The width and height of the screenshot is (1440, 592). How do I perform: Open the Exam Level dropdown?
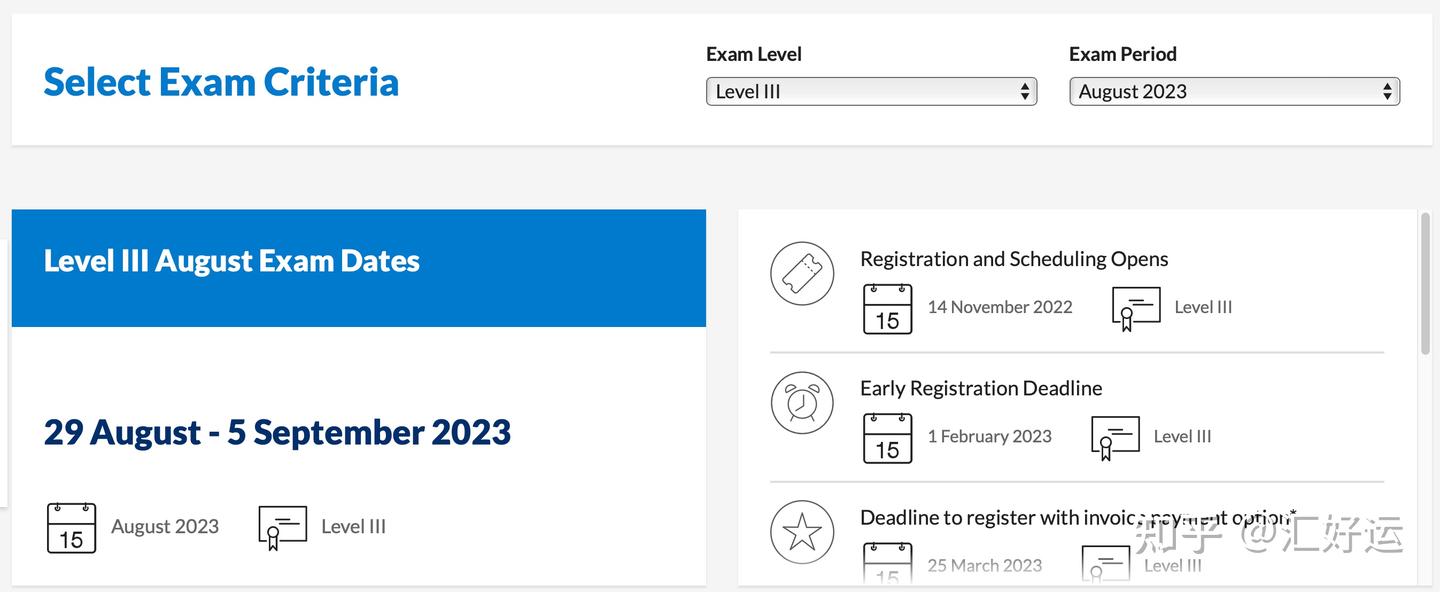point(871,92)
